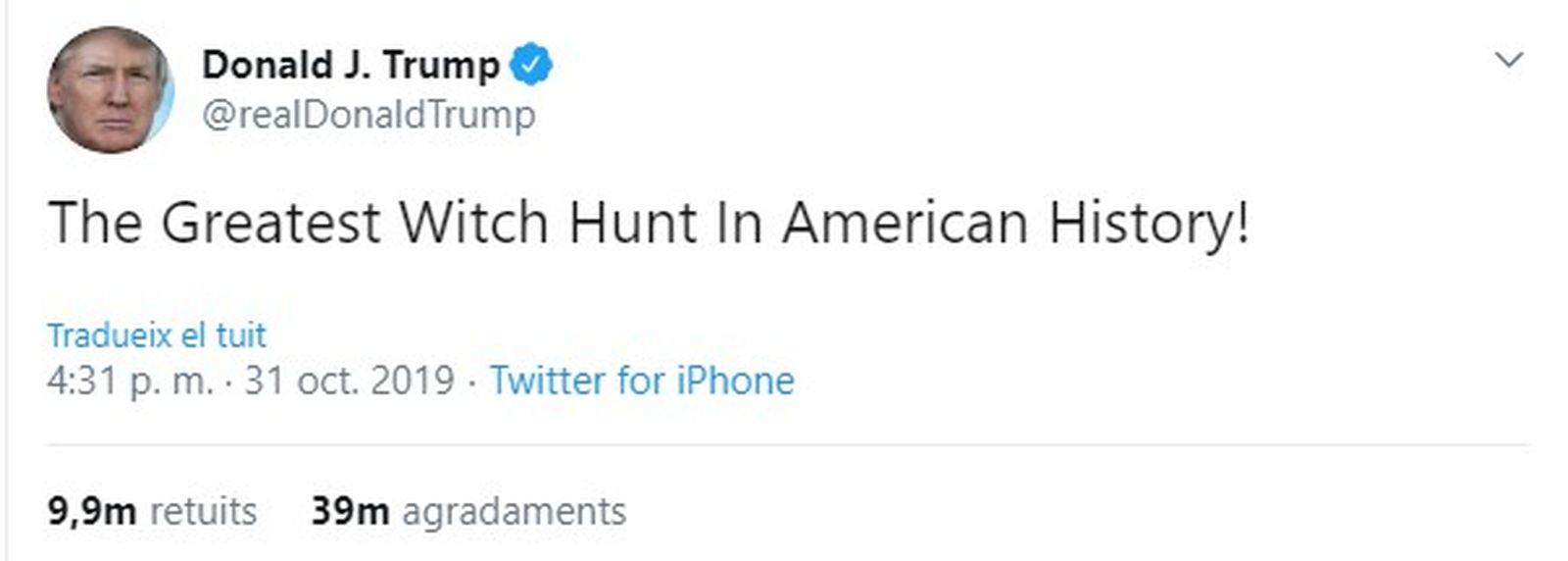Click the word "Greatest" in the tweet
This screenshot has width=1568, height=561.
270,223
